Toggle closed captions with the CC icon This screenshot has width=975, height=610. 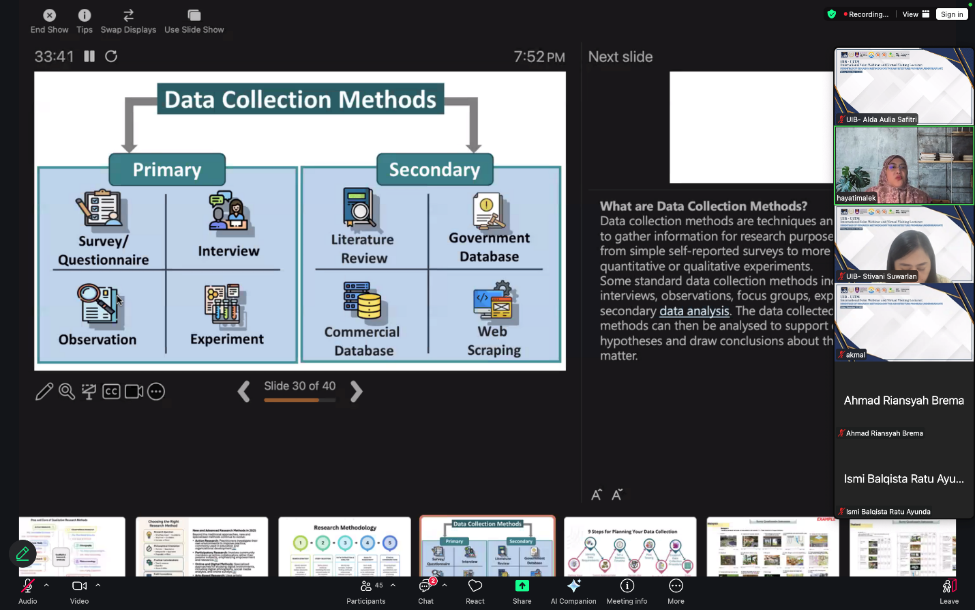click(x=112, y=391)
